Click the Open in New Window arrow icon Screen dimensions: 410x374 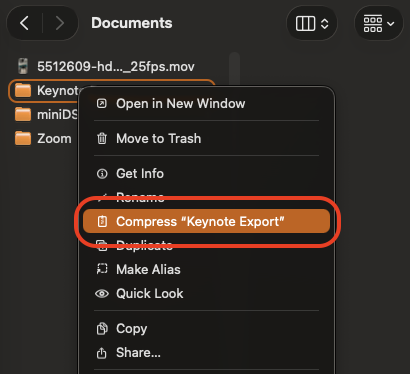point(102,104)
